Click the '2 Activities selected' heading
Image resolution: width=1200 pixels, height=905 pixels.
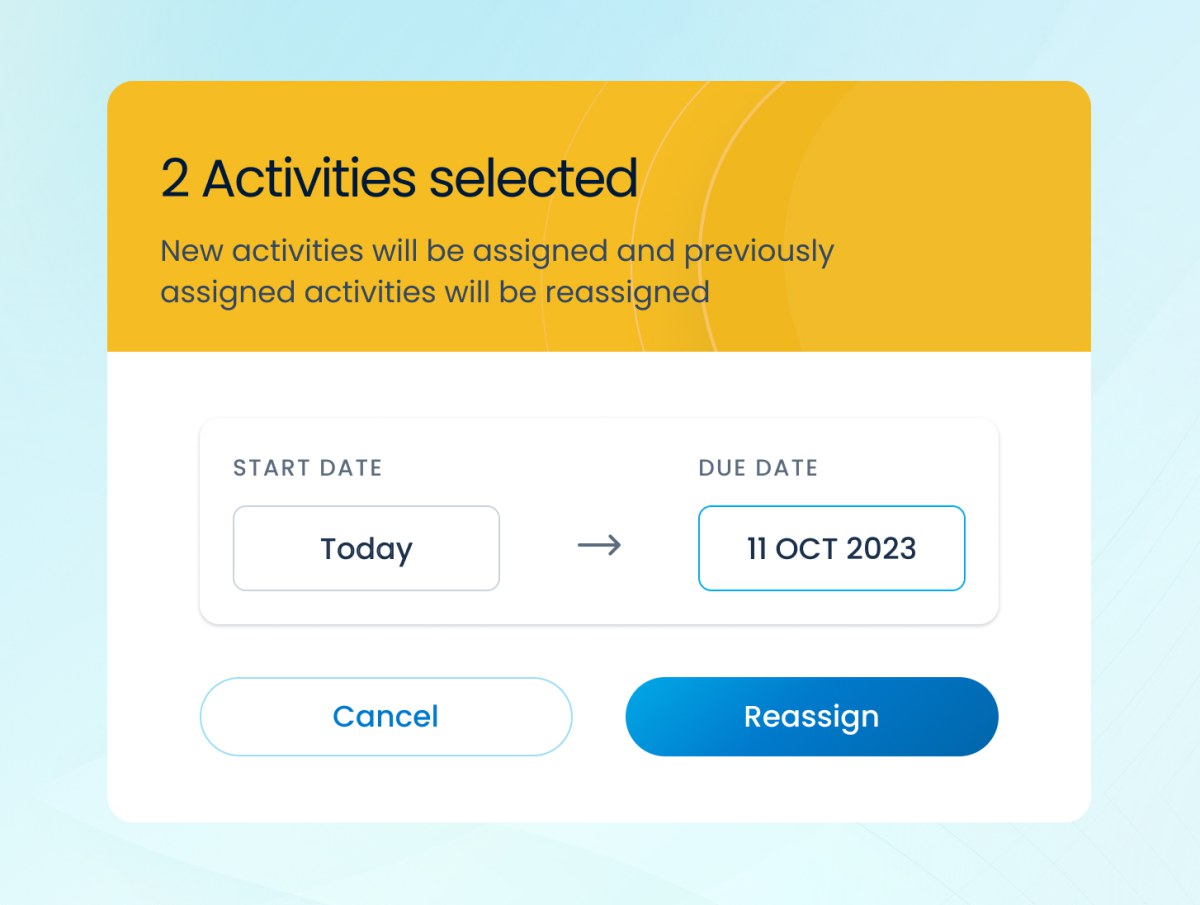(398, 177)
